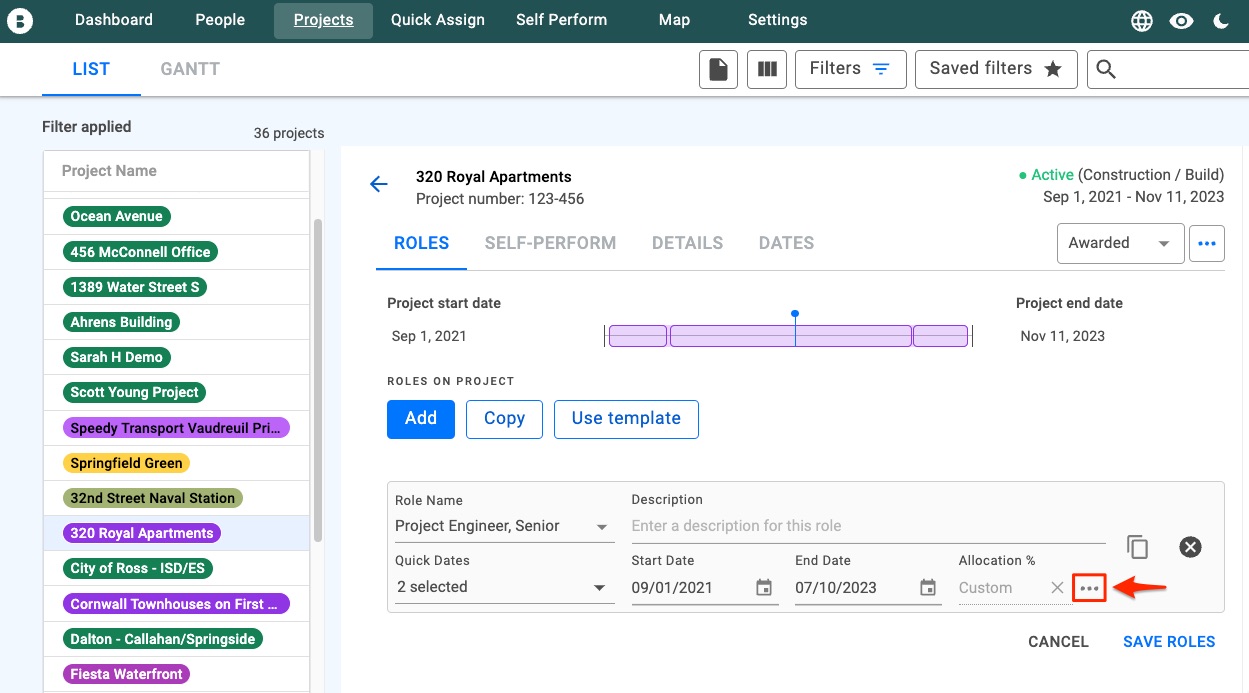Viewport: 1249px width, 693px height.
Task: Go back using the left arrow
Action: coord(378,184)
